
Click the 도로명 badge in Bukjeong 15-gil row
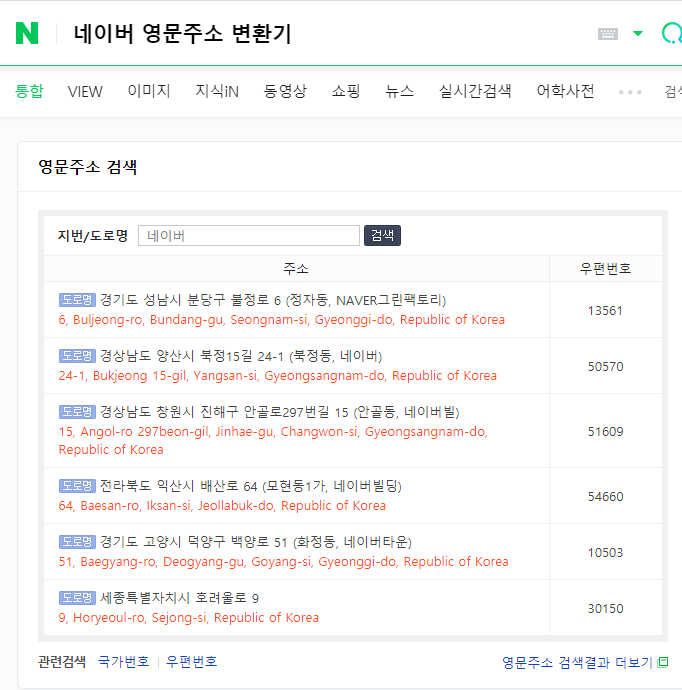pos(77,356)
